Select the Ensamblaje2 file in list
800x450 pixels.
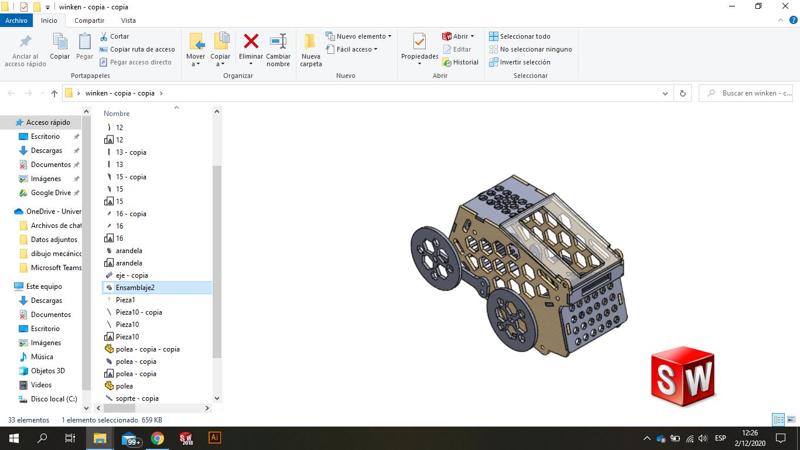(135, 287)
